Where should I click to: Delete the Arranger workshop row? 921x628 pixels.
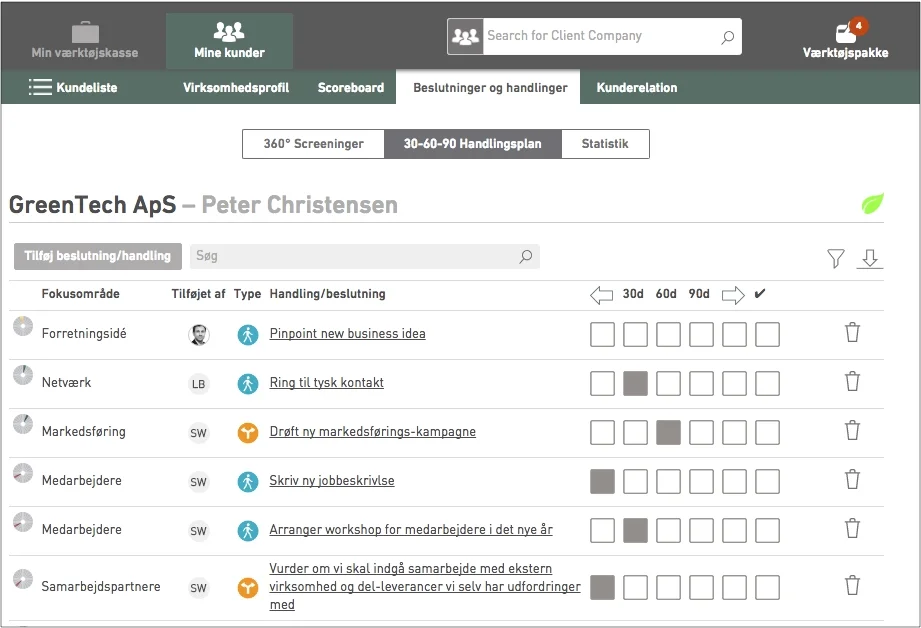click(x=852, y=529)
